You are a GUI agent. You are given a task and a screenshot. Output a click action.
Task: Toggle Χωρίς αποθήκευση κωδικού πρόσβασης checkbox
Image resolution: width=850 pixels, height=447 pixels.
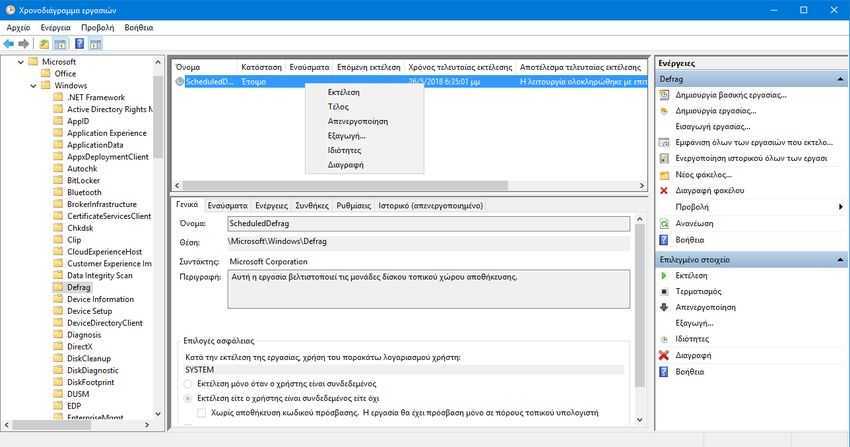point(202,413)
